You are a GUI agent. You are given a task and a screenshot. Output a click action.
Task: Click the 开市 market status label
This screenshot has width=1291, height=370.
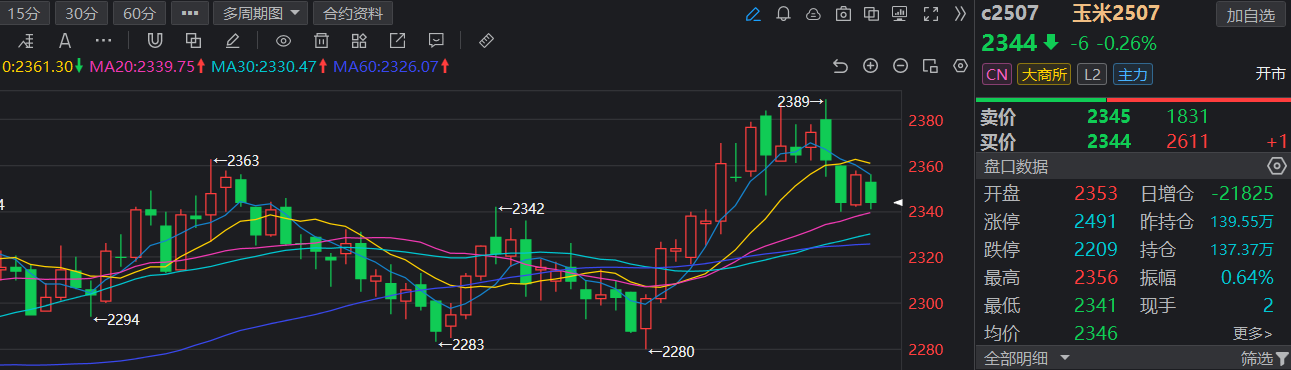(1270, 75)
